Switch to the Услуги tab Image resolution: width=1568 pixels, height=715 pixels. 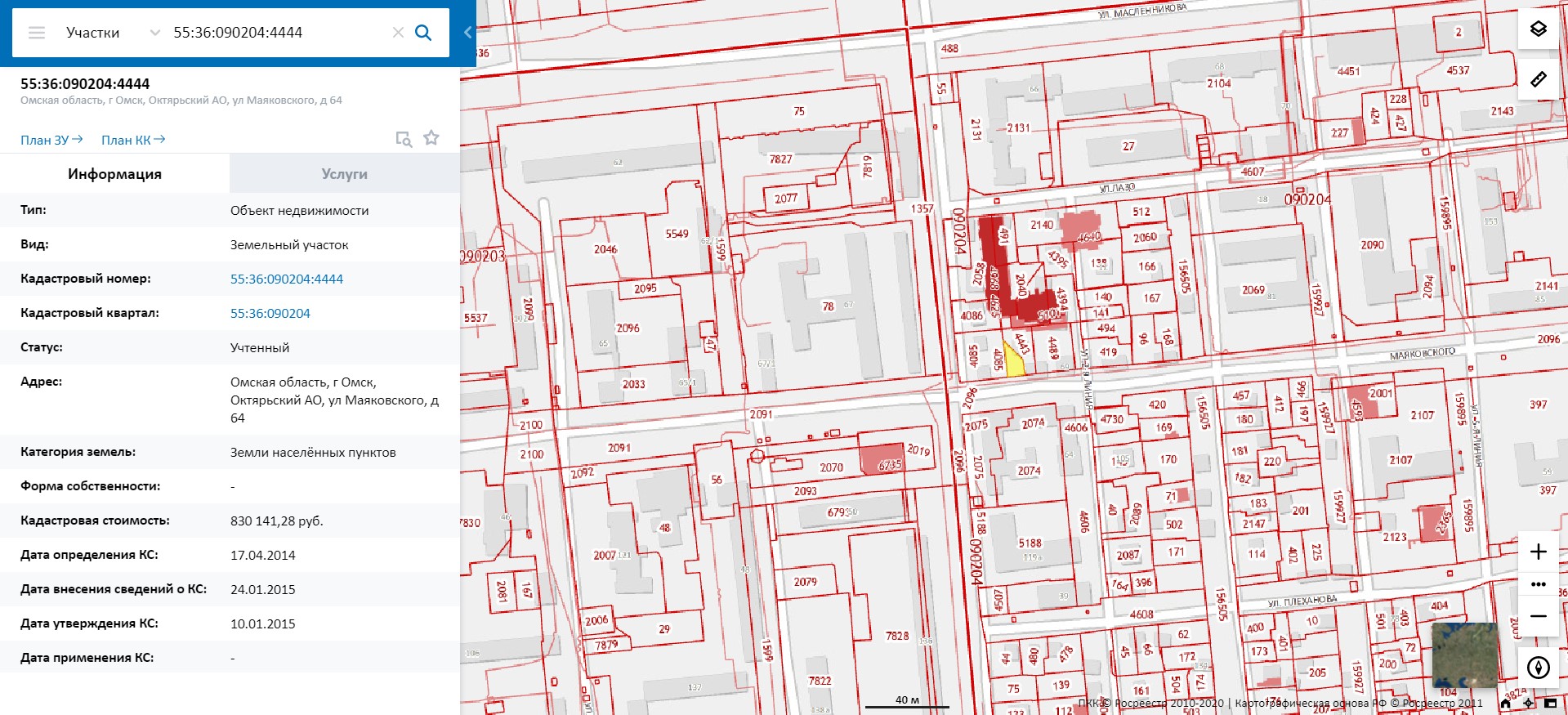[344, 174]
